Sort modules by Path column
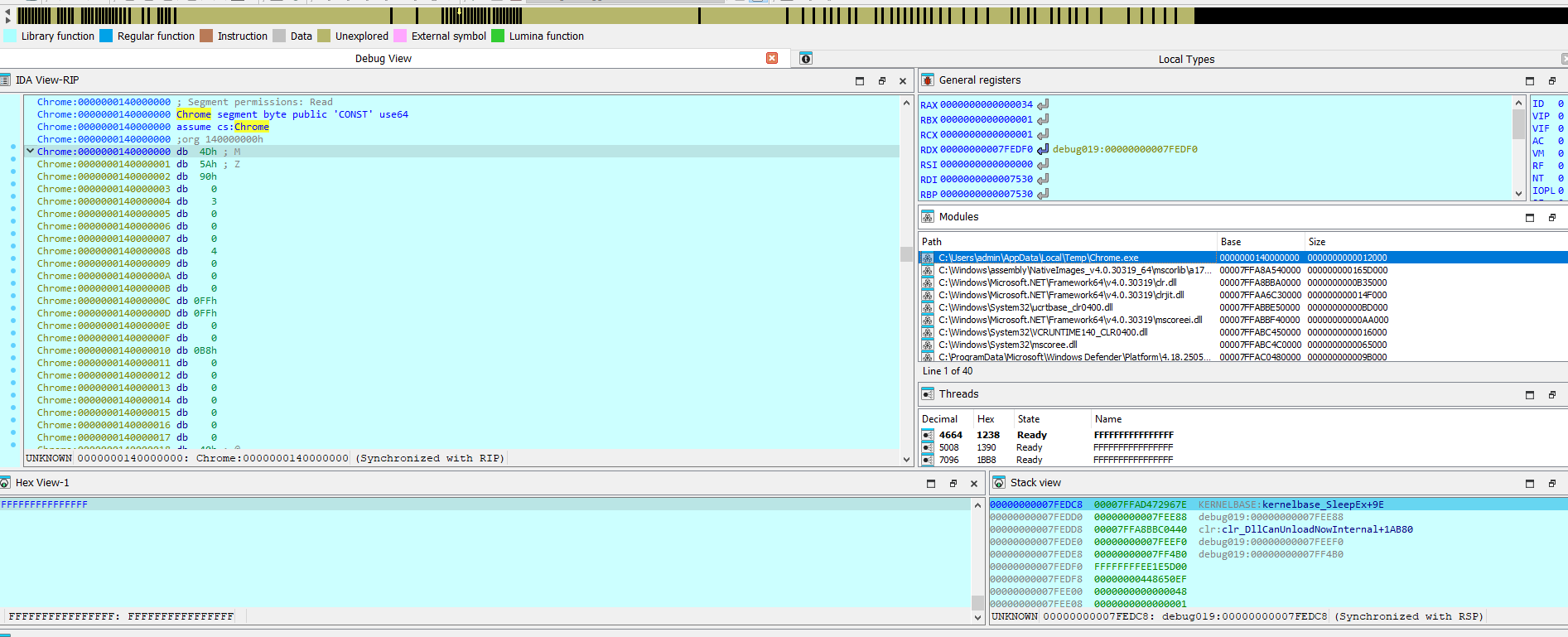 [1067, 242]
